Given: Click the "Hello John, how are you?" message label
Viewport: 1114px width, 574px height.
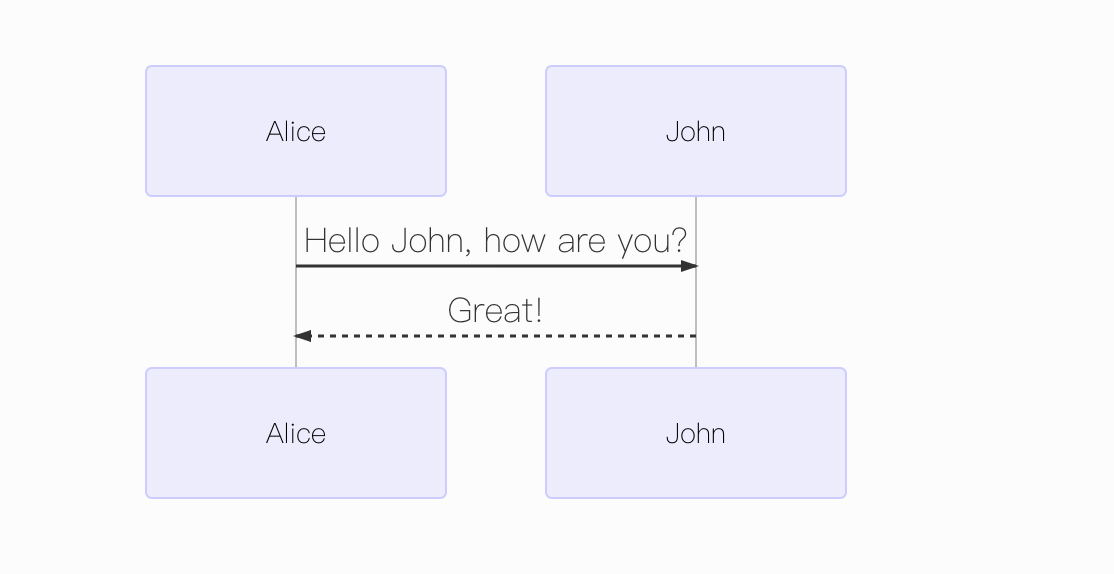Looking at the screenshot, I should pyautogui.click(x=496, y=241).
